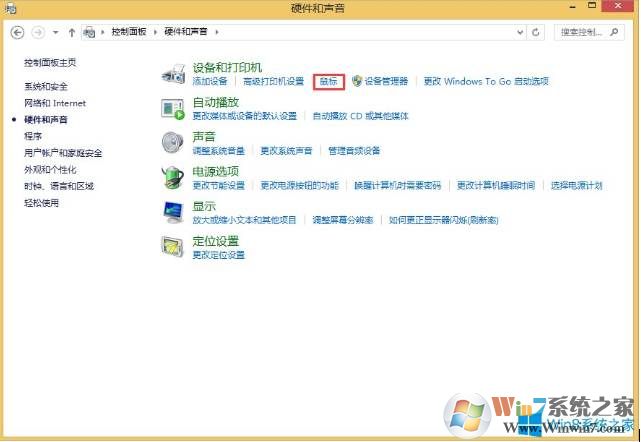Click 硬件和声音 in the address breadcrumb
Screen dimensions: 641x442
[x=186, y=31]
